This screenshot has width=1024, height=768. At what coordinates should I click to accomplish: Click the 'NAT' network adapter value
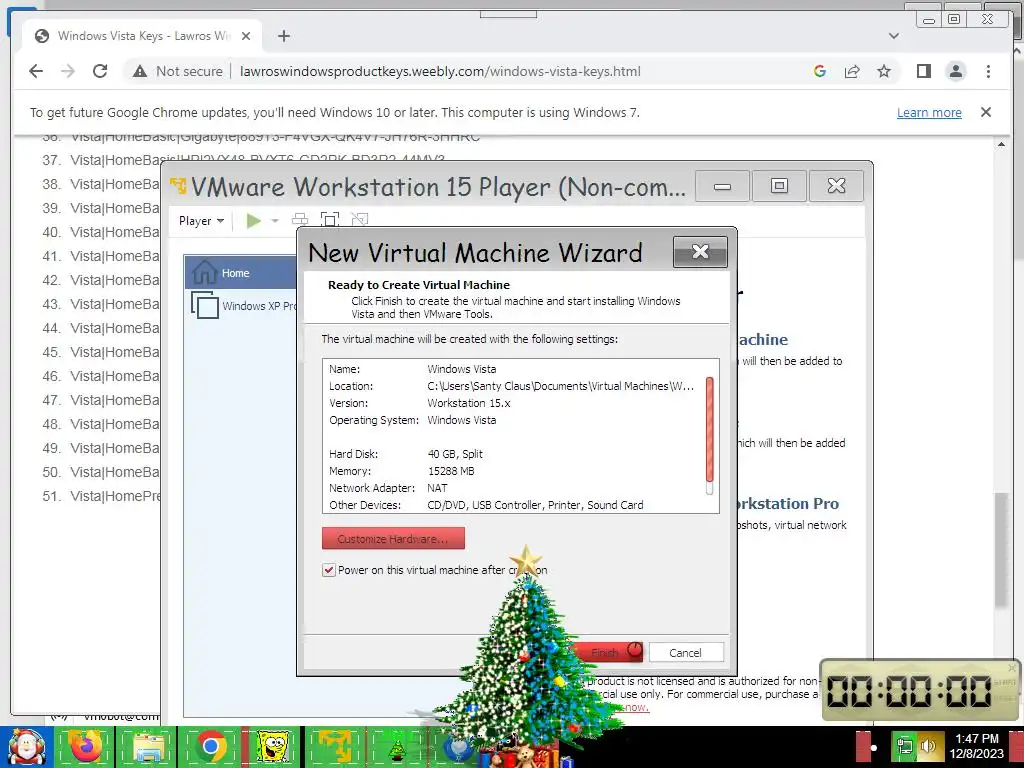(x=438, y=488)
